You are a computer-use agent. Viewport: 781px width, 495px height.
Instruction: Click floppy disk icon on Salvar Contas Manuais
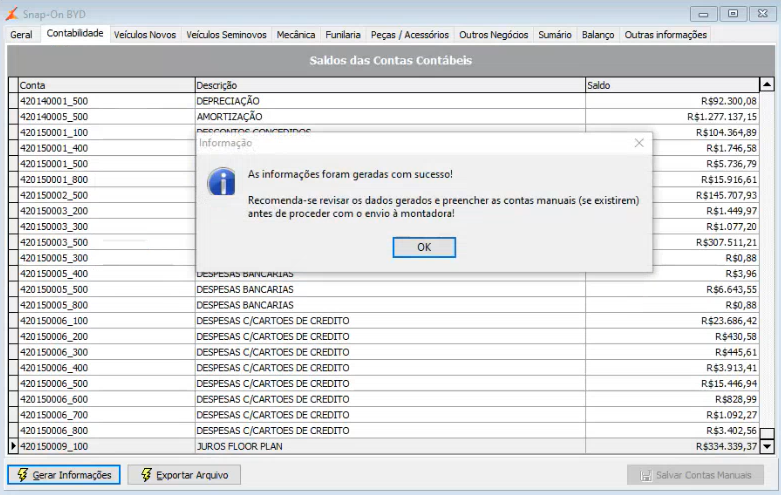(646, 476)
